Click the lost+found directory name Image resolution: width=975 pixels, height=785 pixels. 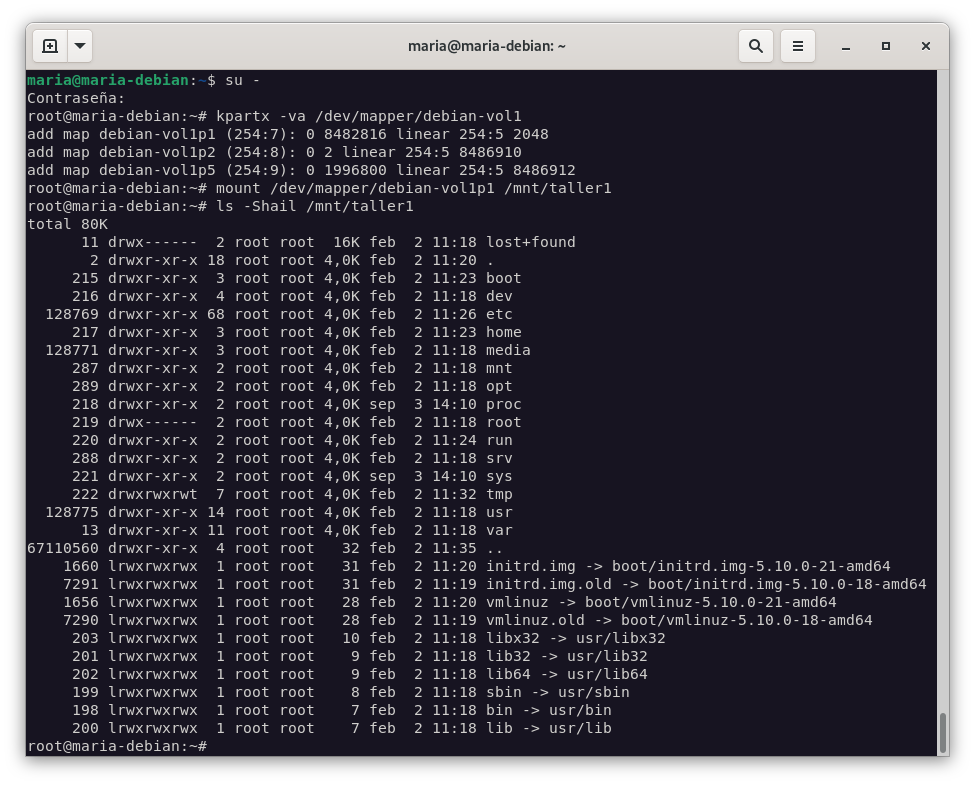point(530,242)
